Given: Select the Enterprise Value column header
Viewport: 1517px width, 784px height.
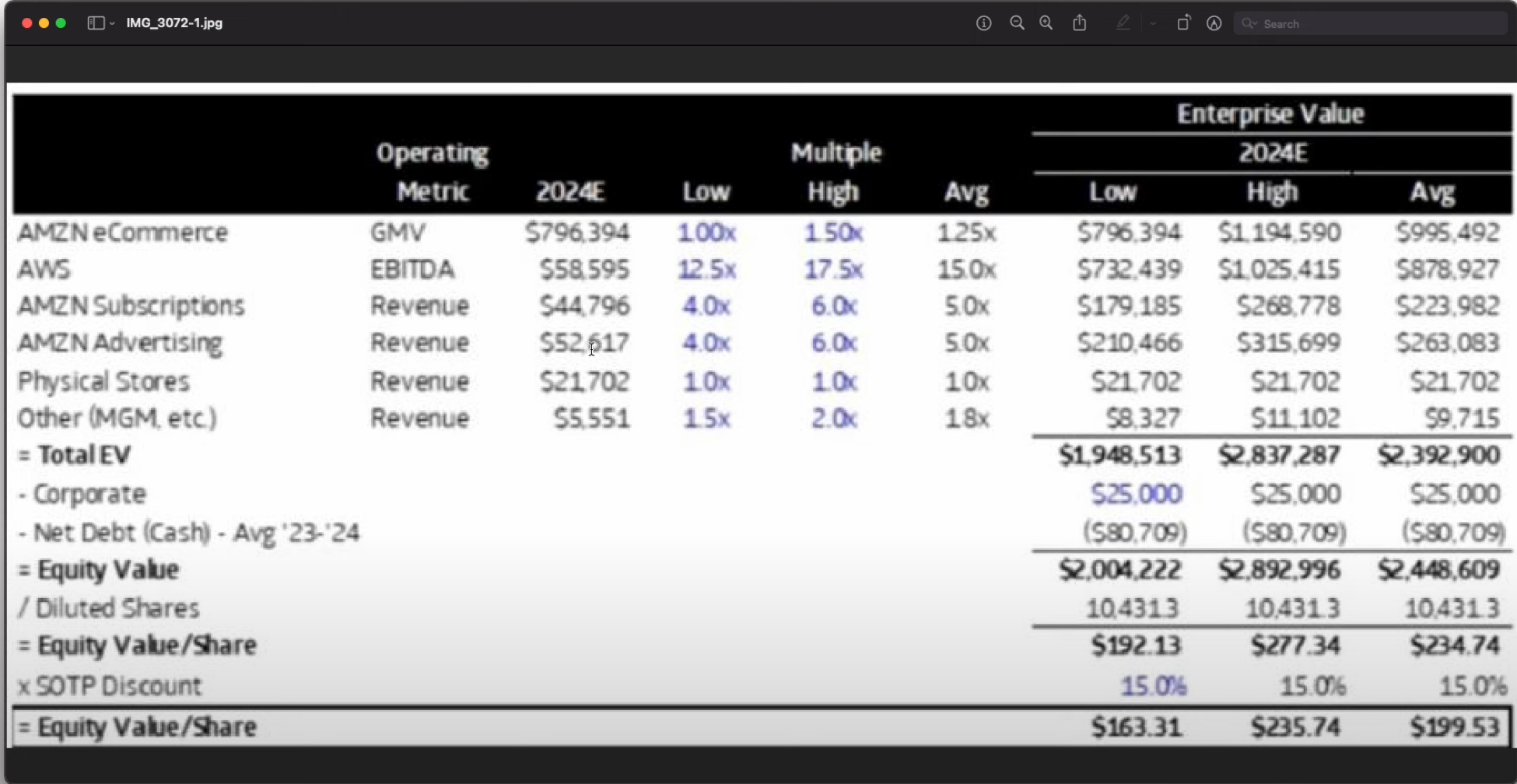Looking at the screenshot, I should coord(1271,114).
